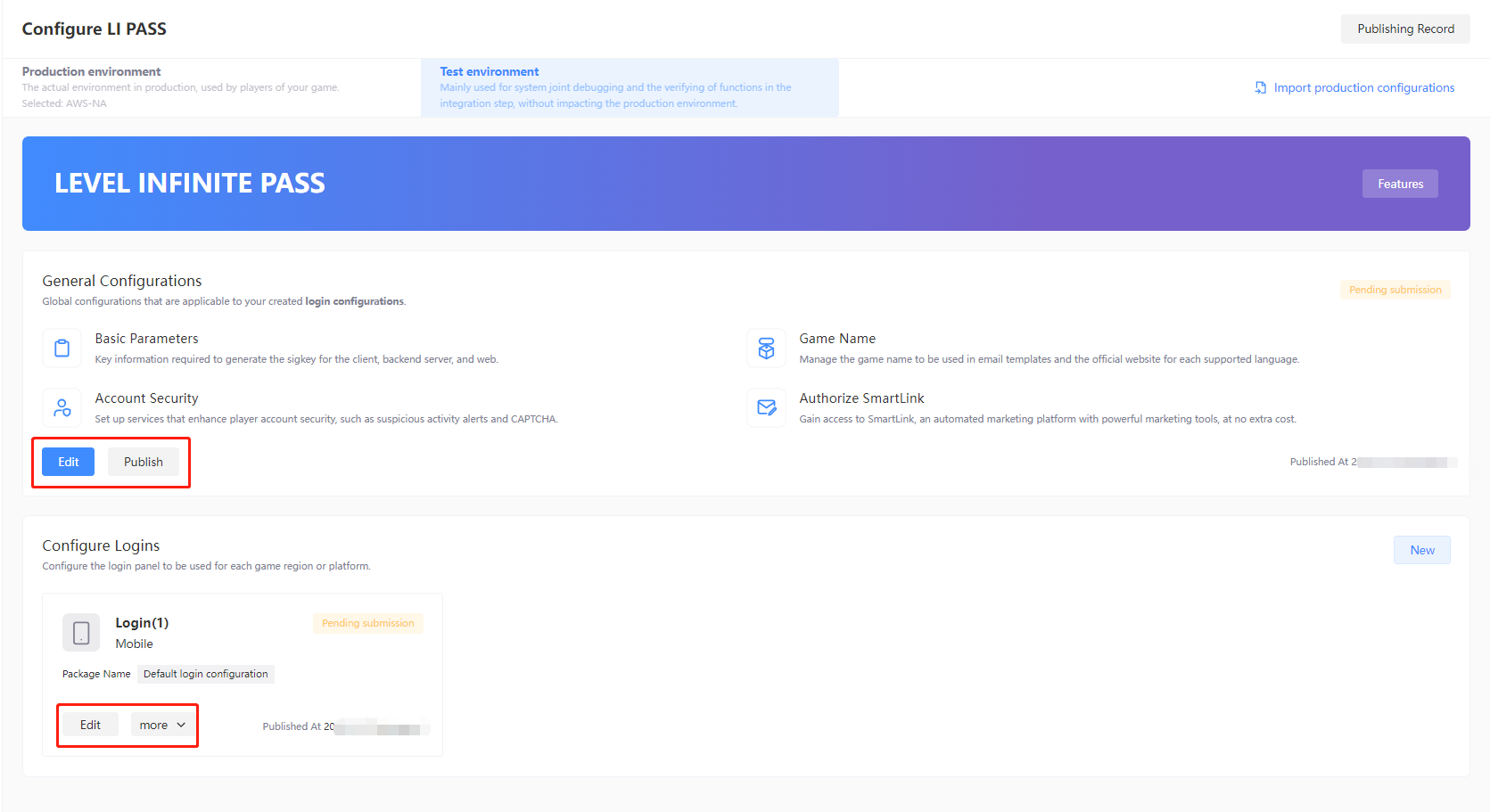Open Basic Parameters settings
1490x812 pixels.
(146, 338)
